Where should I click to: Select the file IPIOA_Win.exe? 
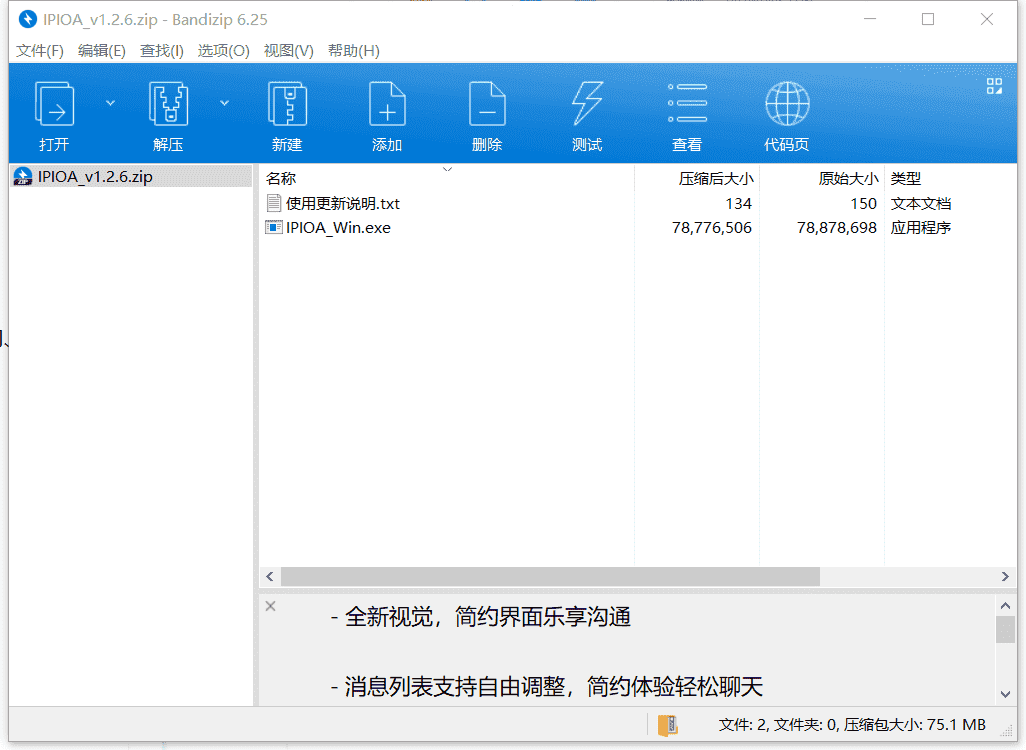coord(338,228)
